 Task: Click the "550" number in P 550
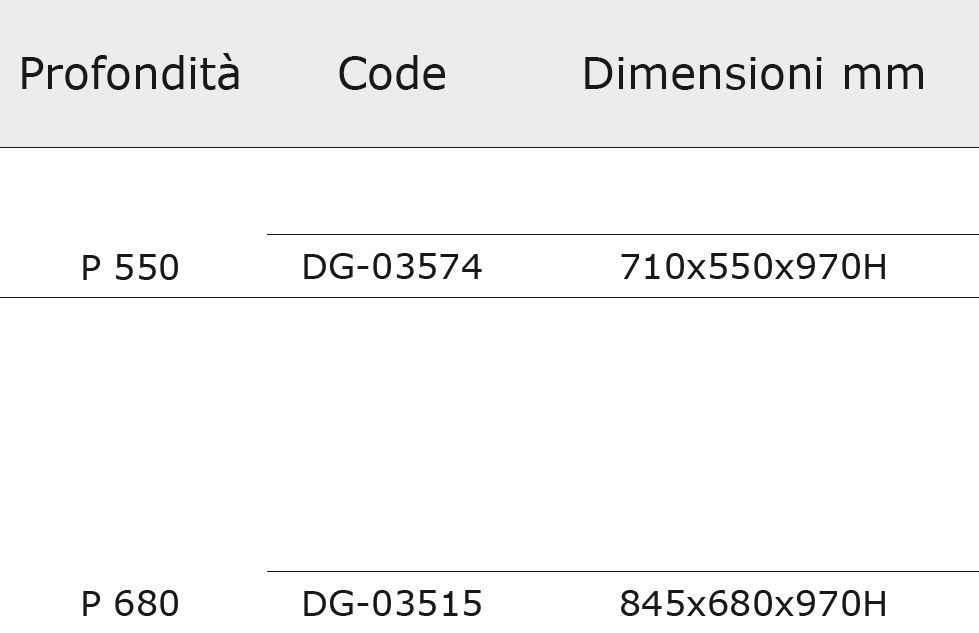(x=147, y=267)
